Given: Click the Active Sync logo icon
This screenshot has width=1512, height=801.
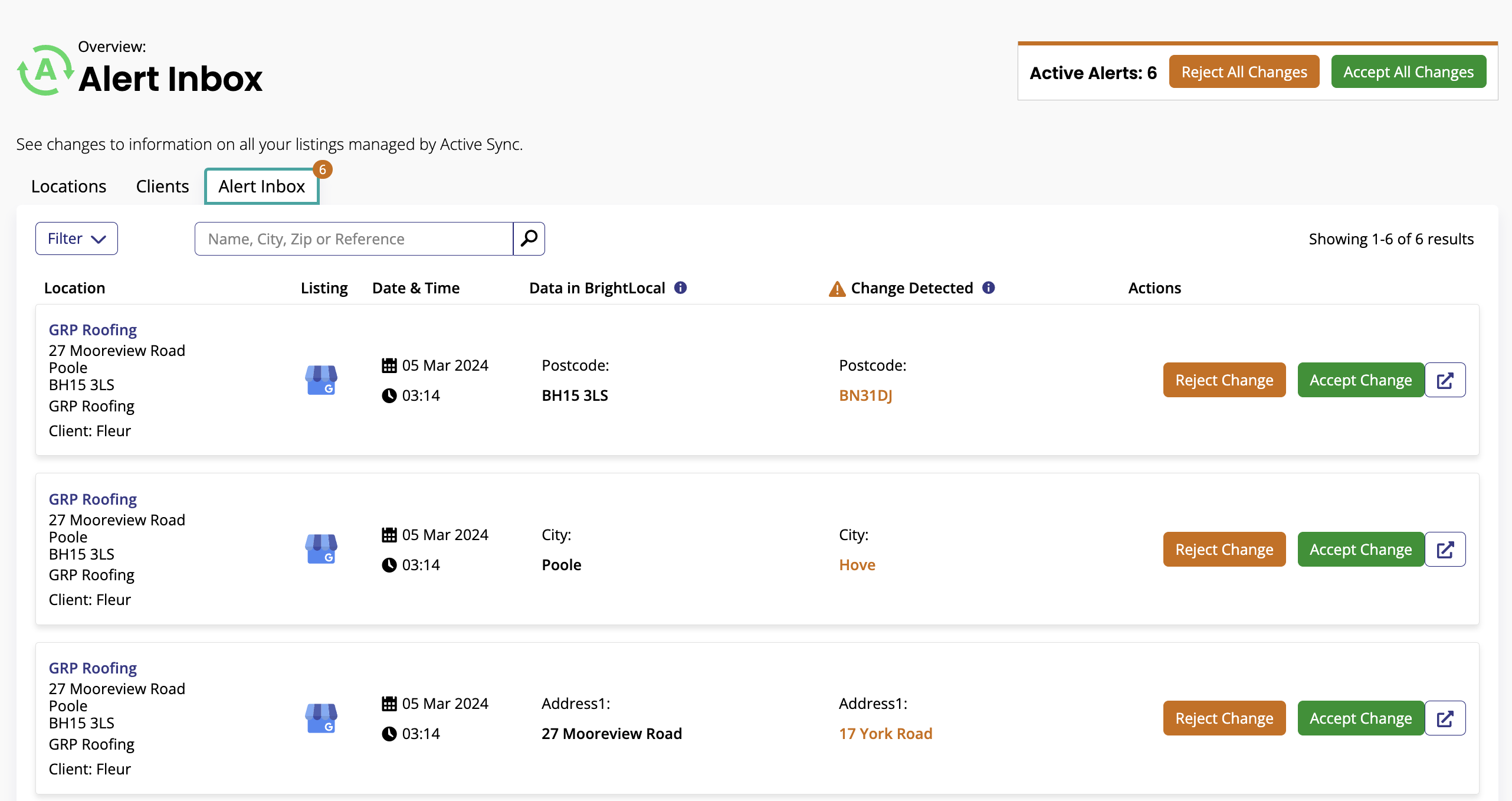Looking at the screenshot, I should 45,70.
